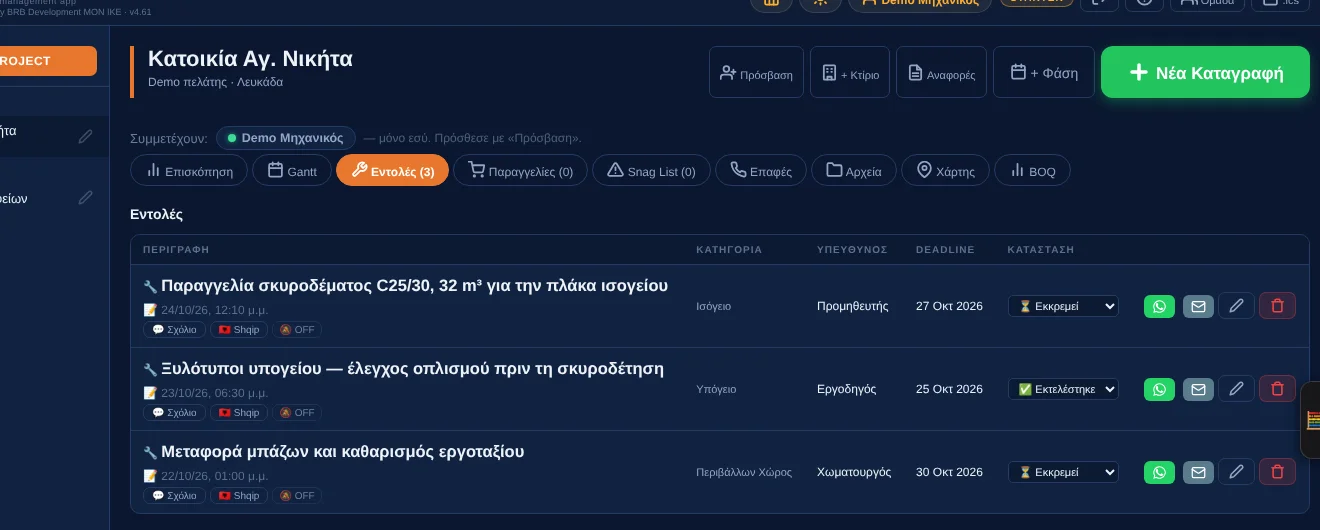This screenshot has width=1320, height=530.
Task: Click Ισόγειο category cell
Action: (714, 306)
